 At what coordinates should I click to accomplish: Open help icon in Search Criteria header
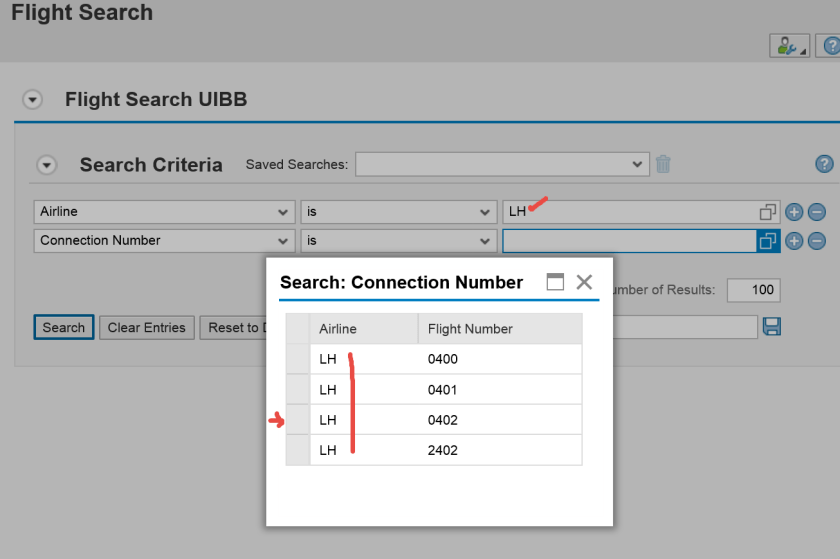click(x=824, y=164)
